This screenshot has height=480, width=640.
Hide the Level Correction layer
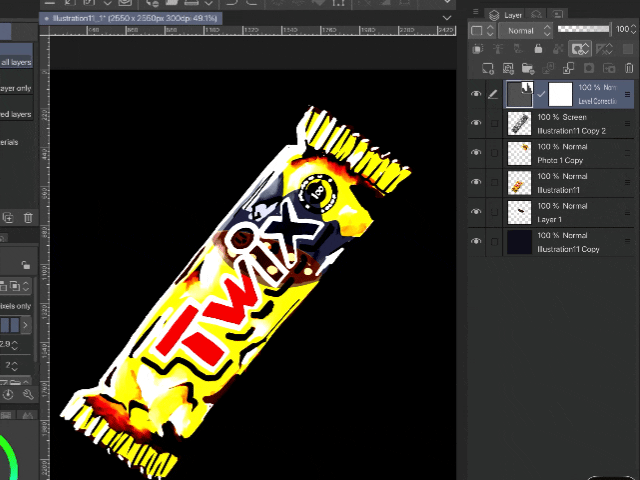pos(476,94)
